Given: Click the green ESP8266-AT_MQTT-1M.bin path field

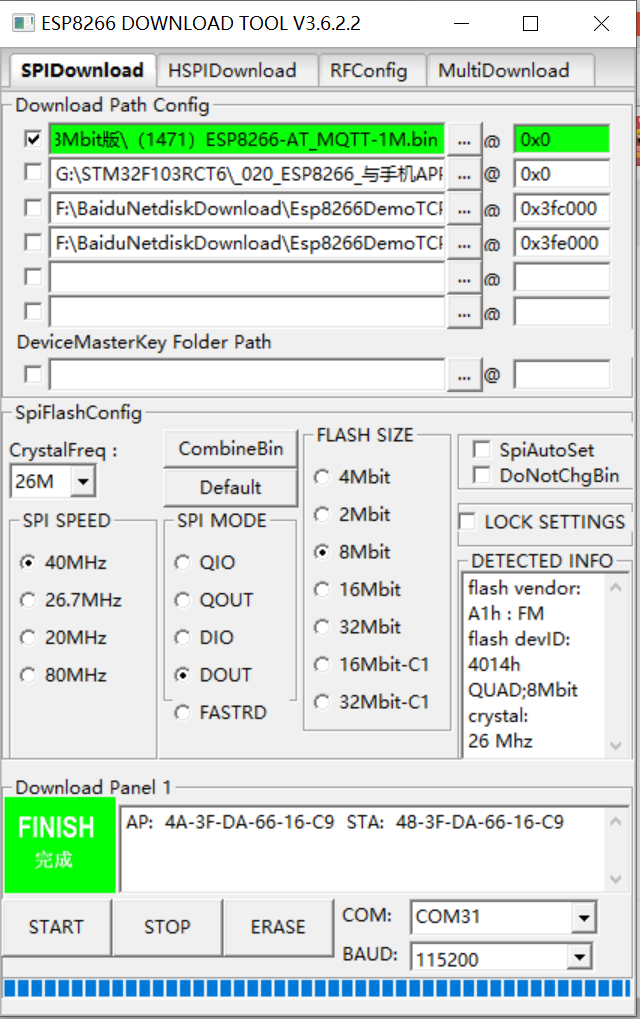Looking at the screenshot, I should (247, 140).
